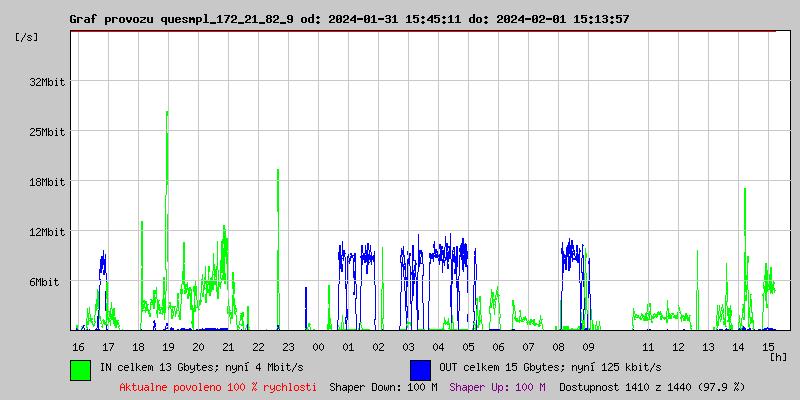
Task: Click the [h] hour unit label
Action: [778, 357]
